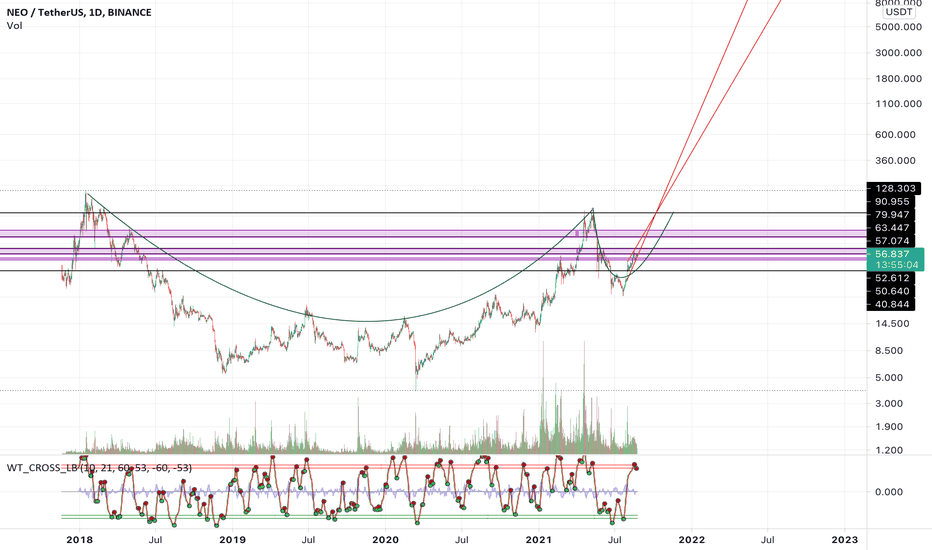The width and height of the screenshot is (932, 550).
Task: Click the Vol indicator label
Action: (14, 26)
